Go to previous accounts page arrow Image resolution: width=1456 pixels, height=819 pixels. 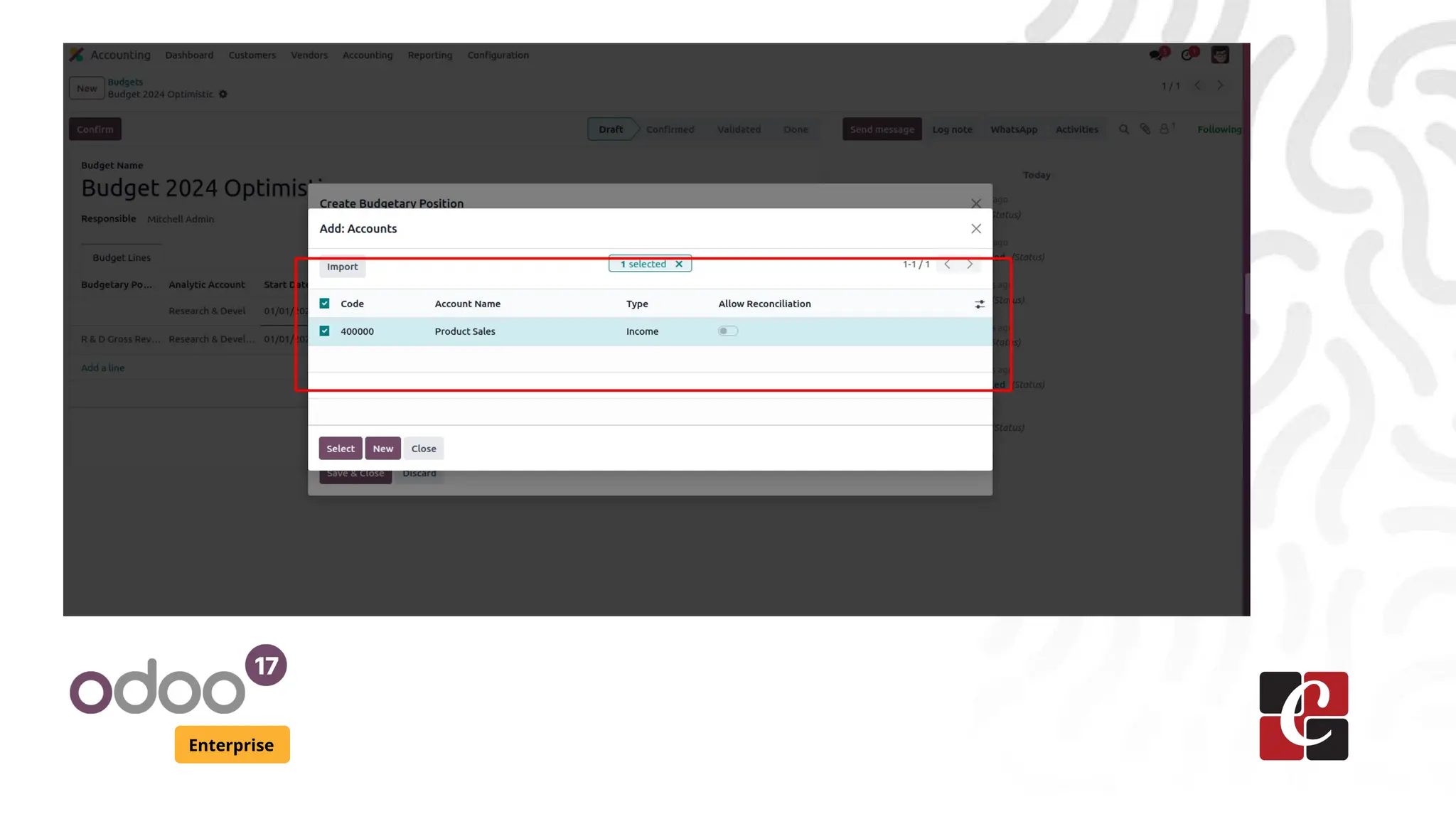coord(947,264)
